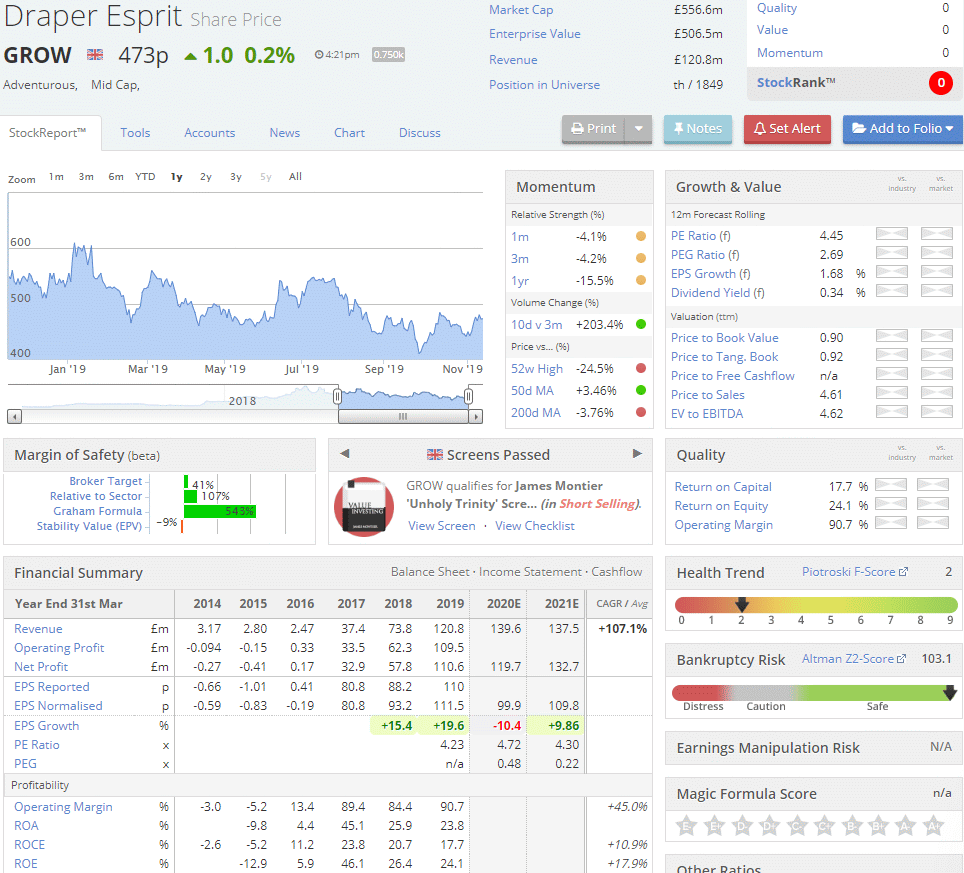Click the Print button

594,128
